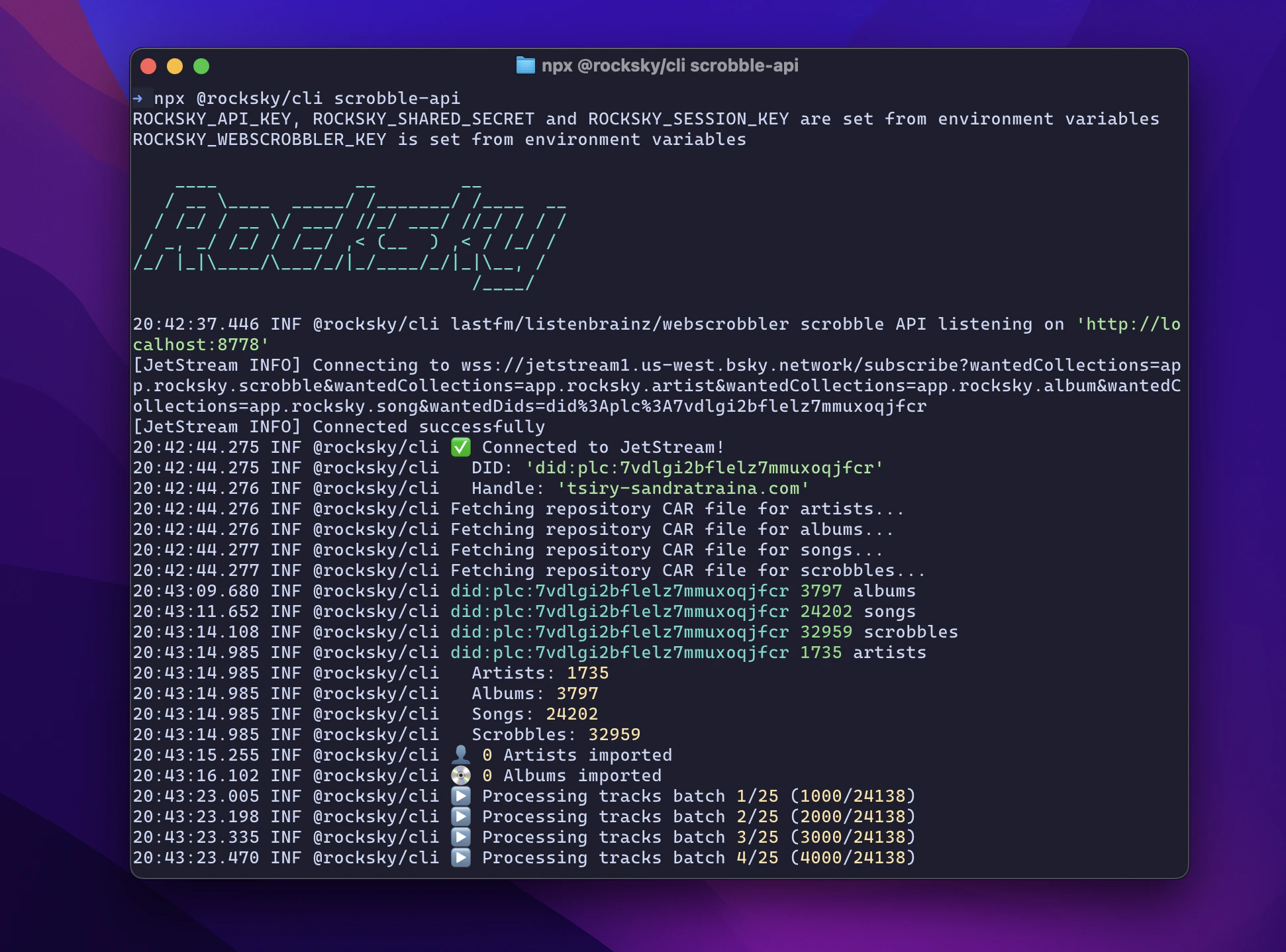The height and width of the screenshot is (952, 1286).
Task: Click the blue prompt arrow icon
Action: tap(138, 99)
